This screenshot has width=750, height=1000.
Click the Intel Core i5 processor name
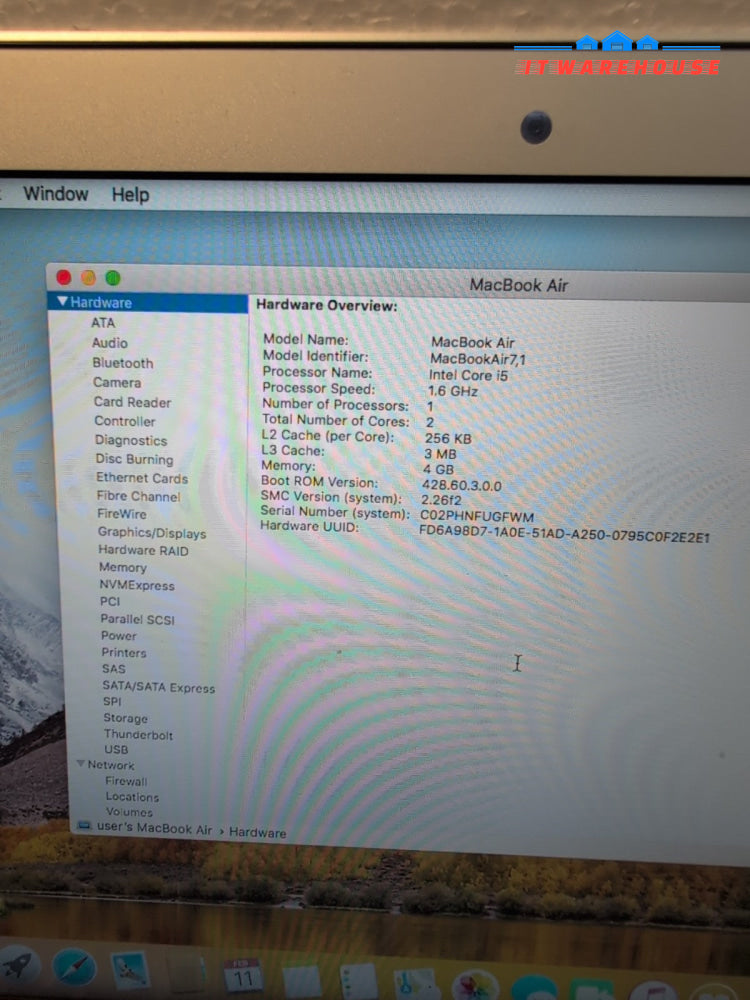point(468,376)
